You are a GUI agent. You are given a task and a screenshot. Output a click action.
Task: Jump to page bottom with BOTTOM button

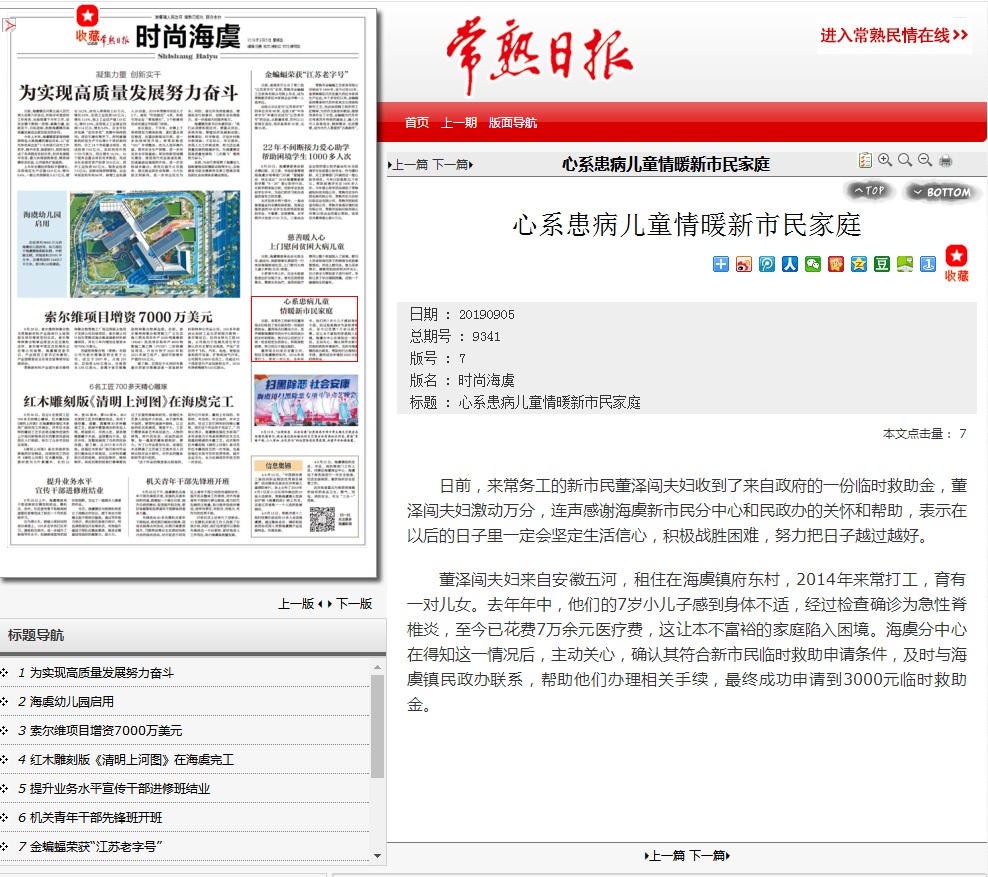pos(942,192)
